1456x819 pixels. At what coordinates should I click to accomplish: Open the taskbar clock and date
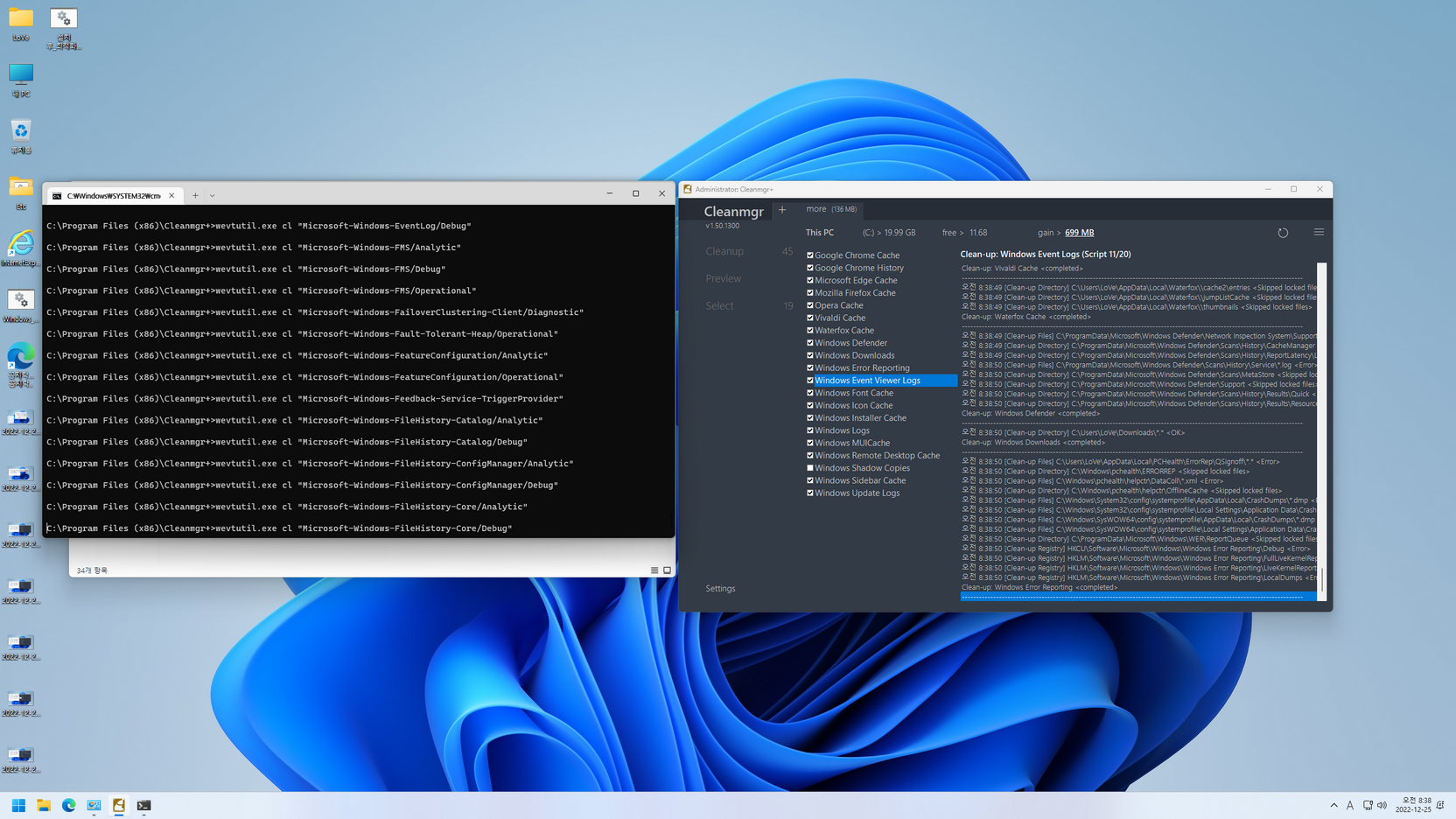point(1413,805)
